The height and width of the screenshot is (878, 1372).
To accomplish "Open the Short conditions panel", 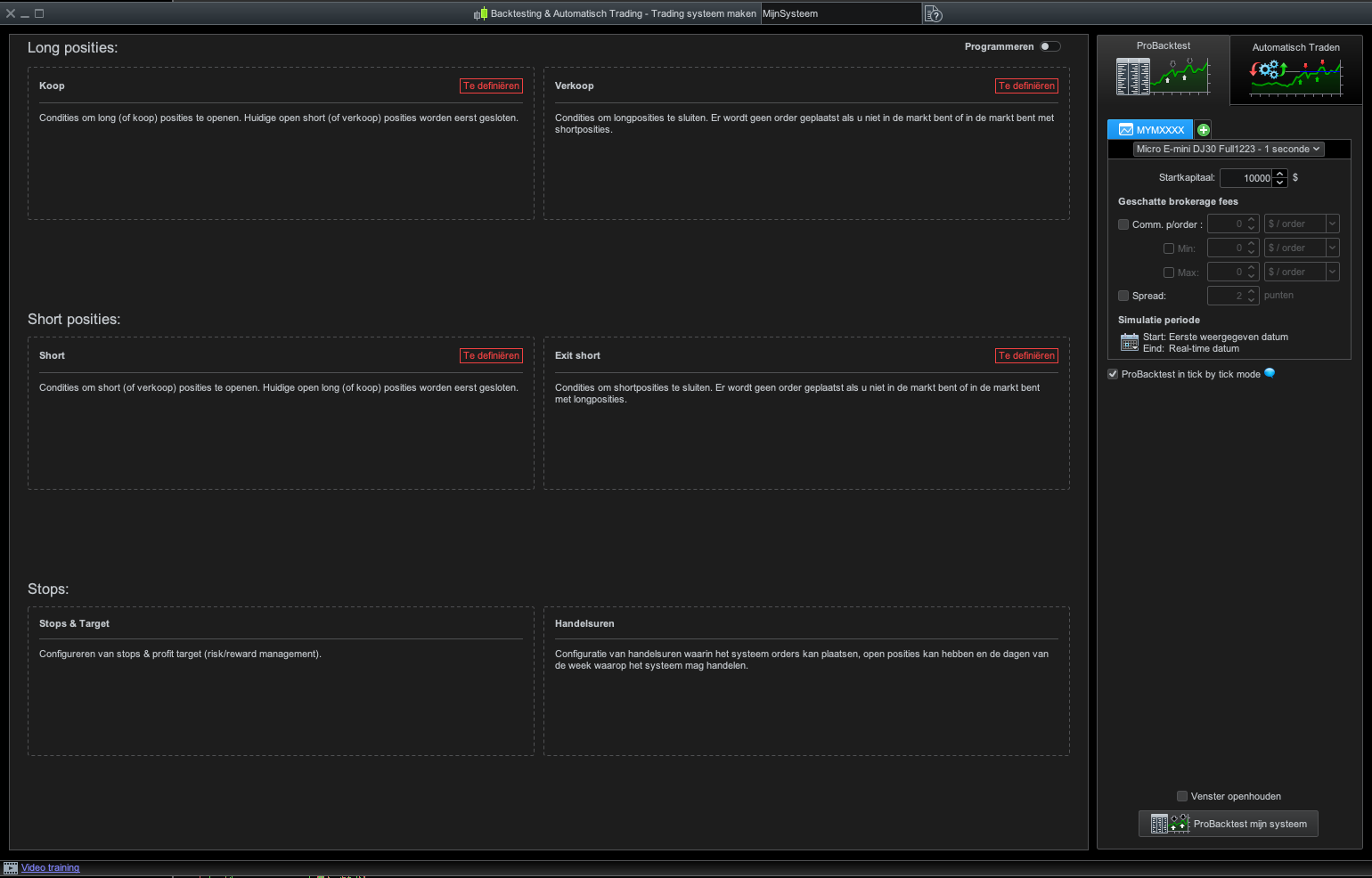I will point(281,413).
